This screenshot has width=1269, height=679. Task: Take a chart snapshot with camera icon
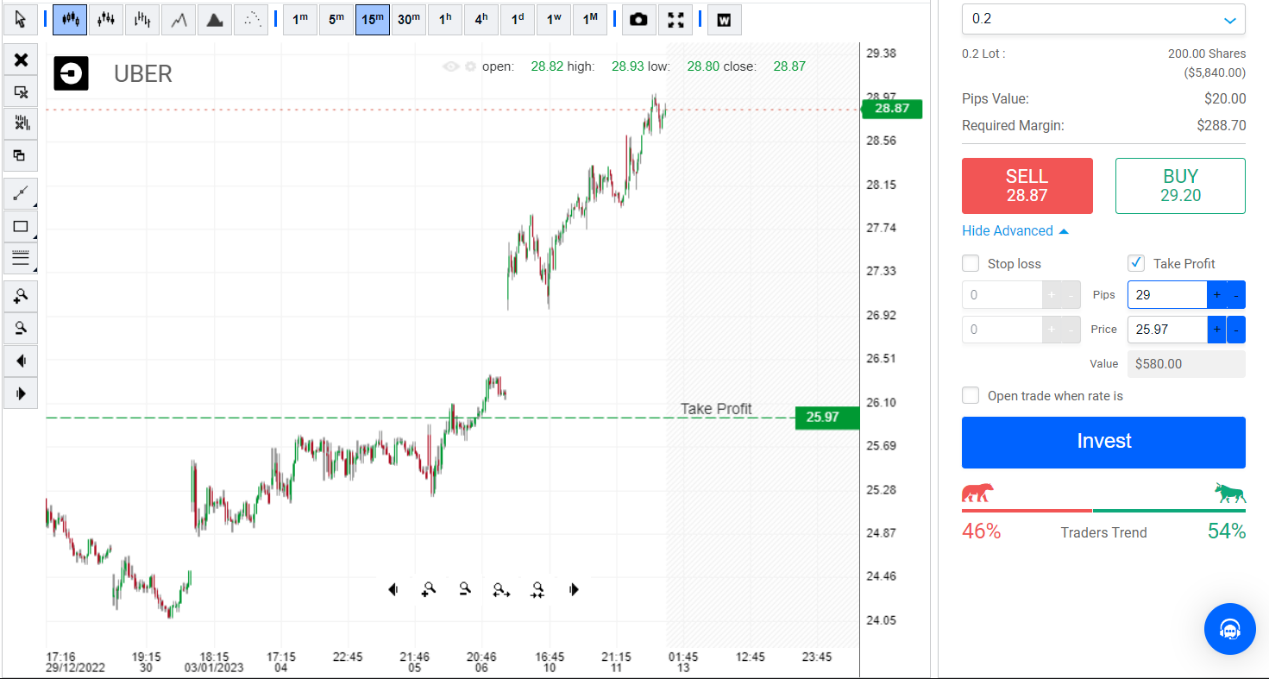tap(639, 19)
